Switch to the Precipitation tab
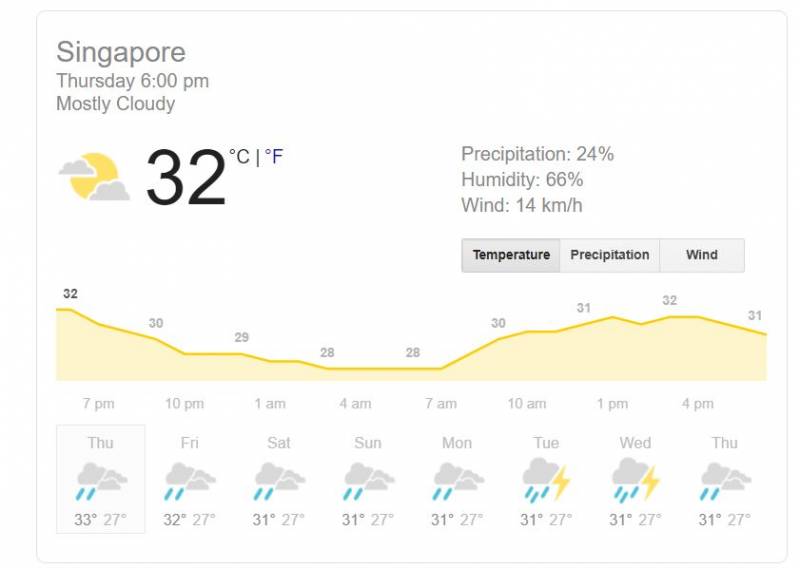This screenshot has width=800, height=568. [610, 255]
